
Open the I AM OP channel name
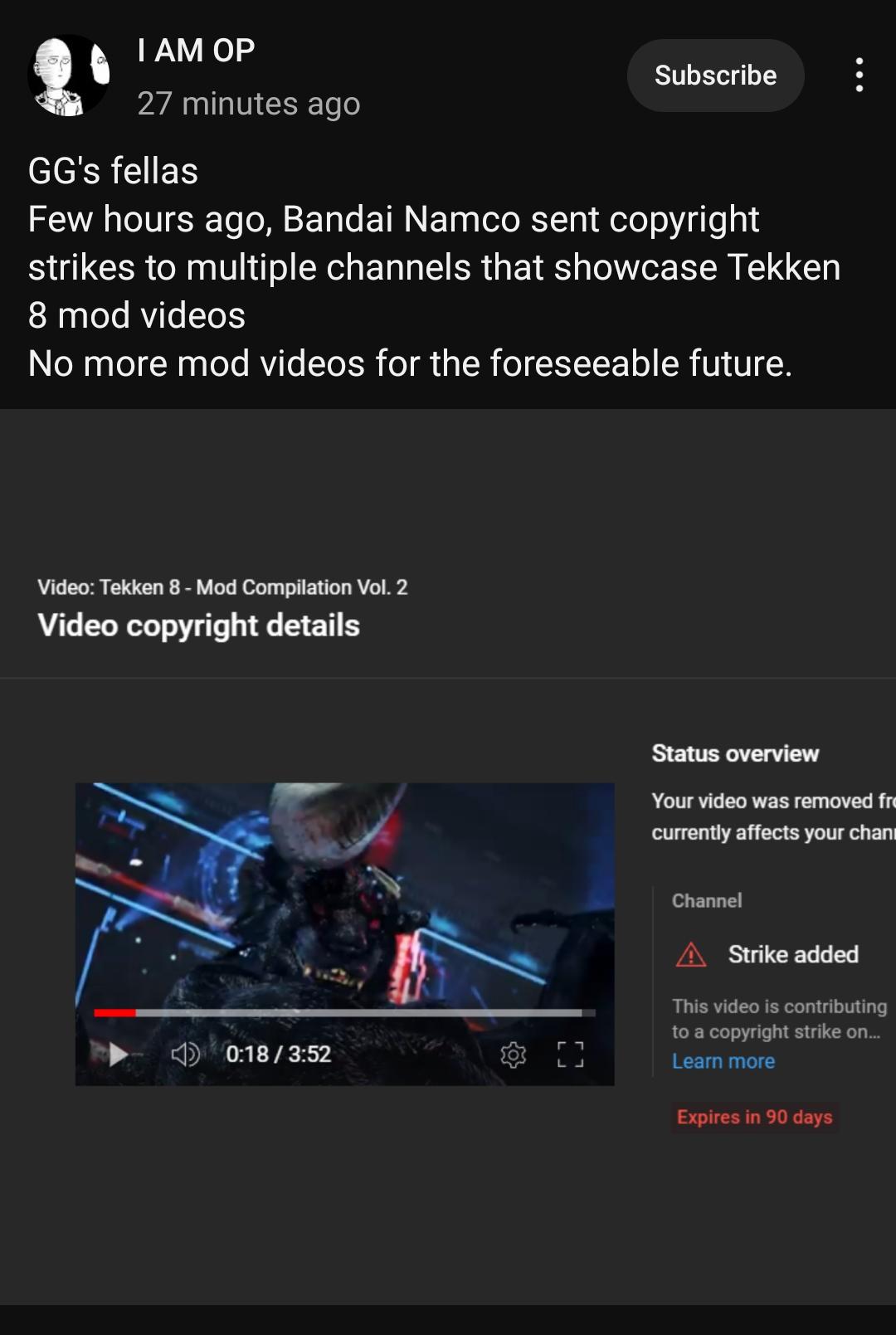pyautogui.click(x=196, y=51)
